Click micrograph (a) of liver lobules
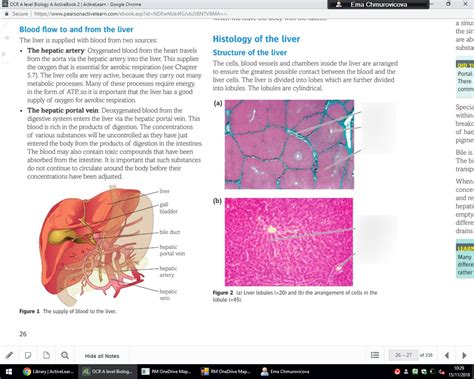The height and width of the screenshot is (379, 474). tap(289, 144)
